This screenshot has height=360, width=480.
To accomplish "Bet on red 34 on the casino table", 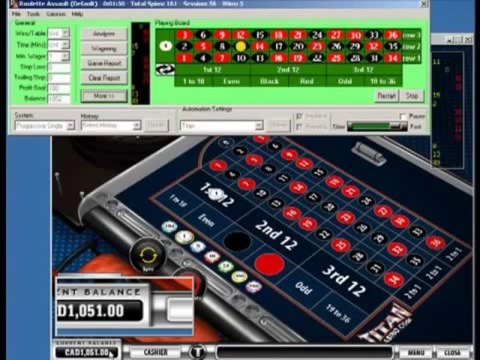I will (x=394, y=279).
